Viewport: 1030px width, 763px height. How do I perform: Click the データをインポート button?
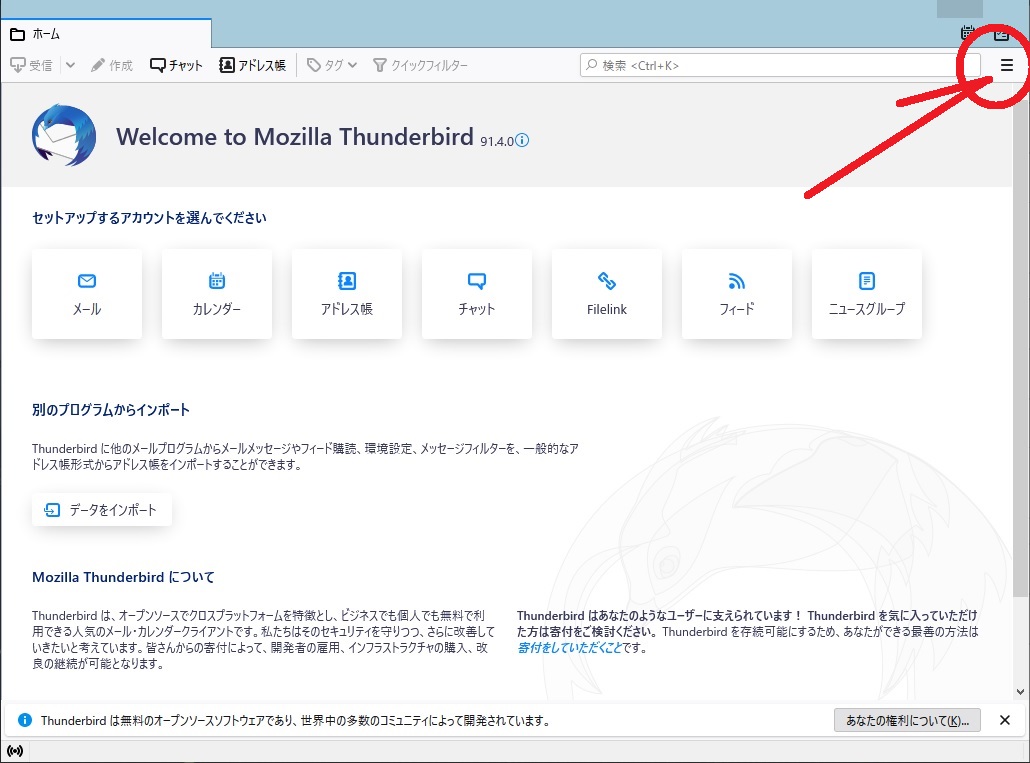point(102,510)
